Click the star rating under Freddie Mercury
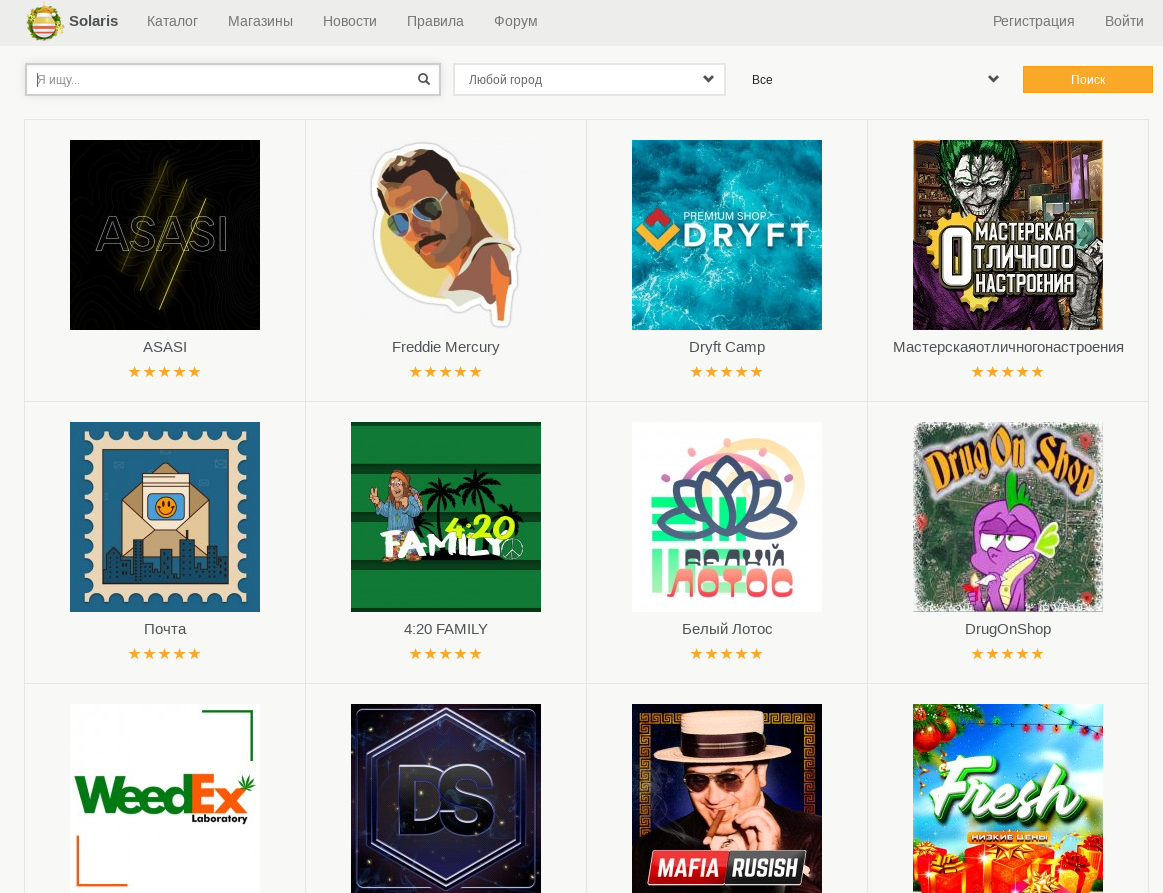Viewport: 1163px width, 893px height. tap(446, 372)
